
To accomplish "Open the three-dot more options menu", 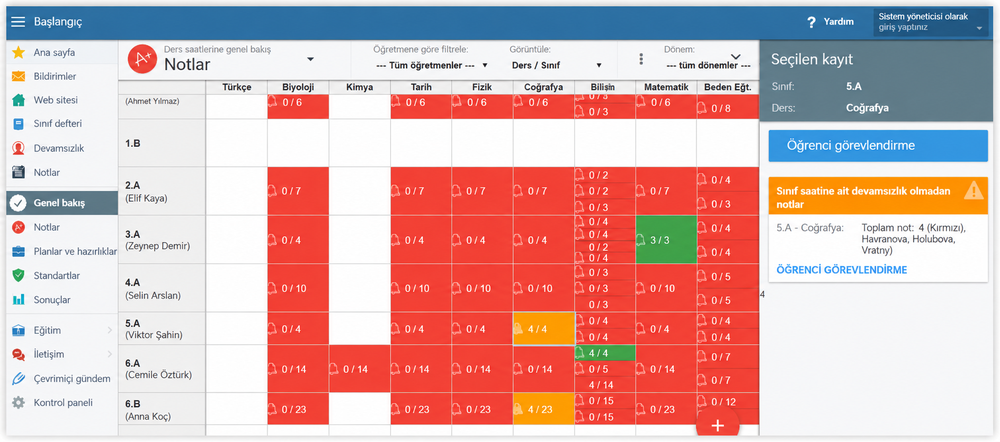I will click(641, 59).
